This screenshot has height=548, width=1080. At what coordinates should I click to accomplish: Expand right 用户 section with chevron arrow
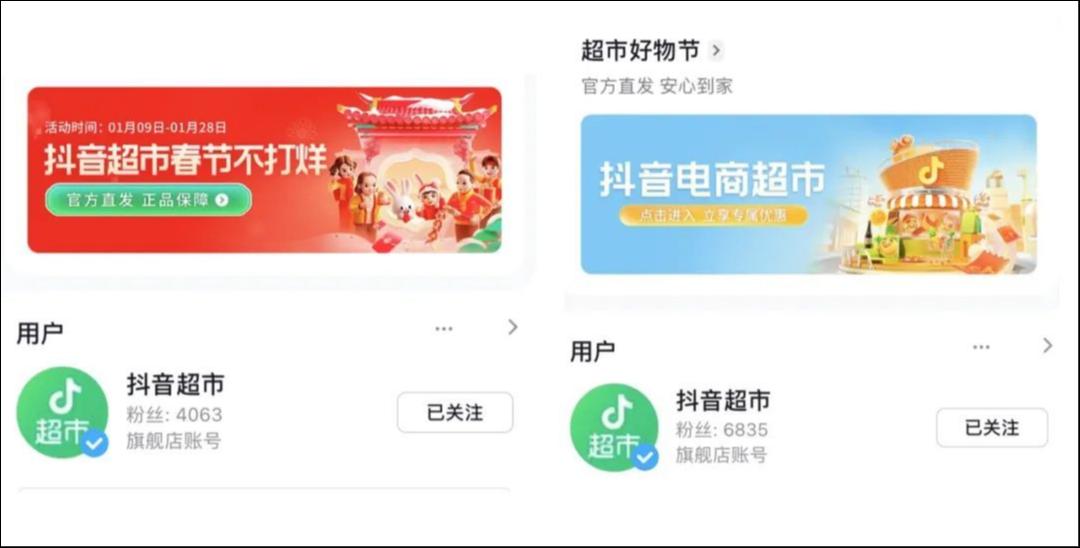[1048, 346]
